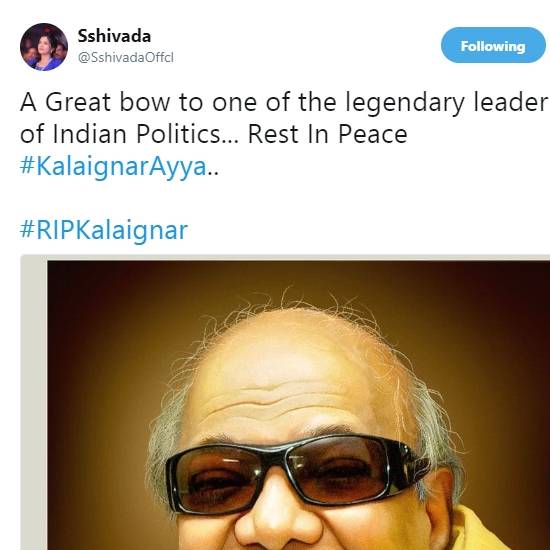Click the grey left border of the photo card
The height and width of the screenshot is (550, 550).
(34, 403)
